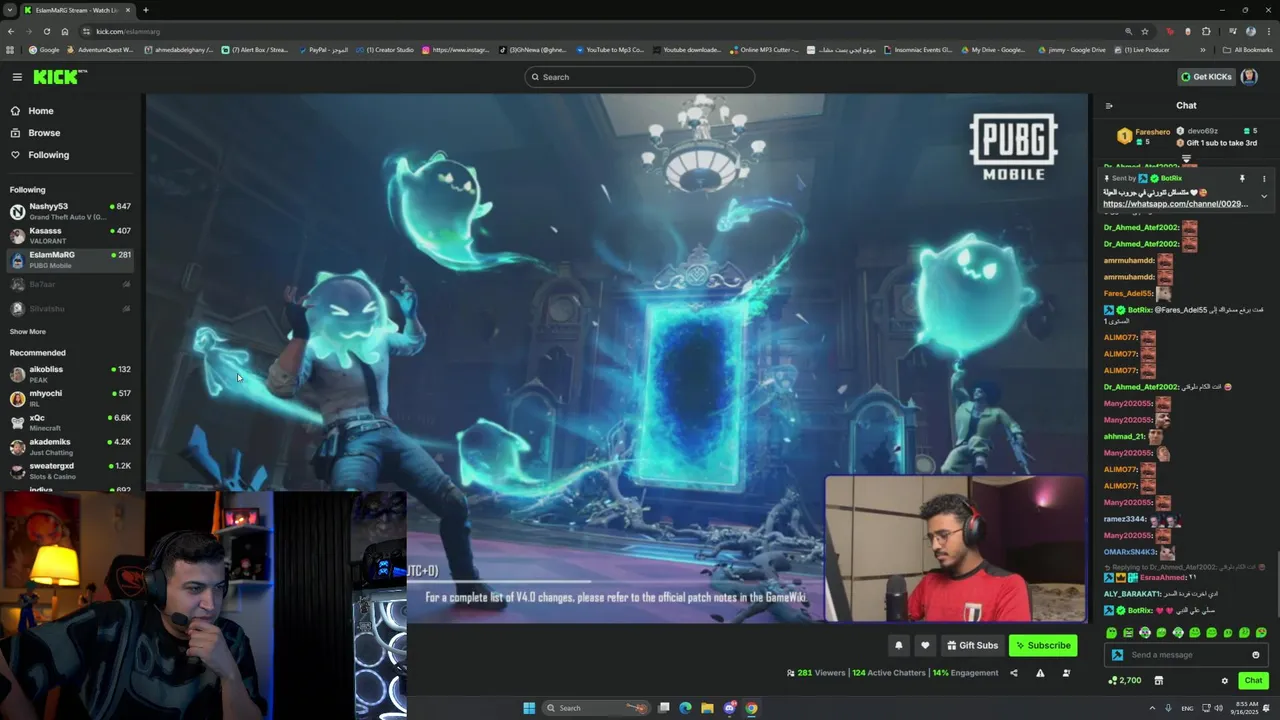Click the KICK logo
Viewport: 1280px width, 720px height.
pos(58,77)
